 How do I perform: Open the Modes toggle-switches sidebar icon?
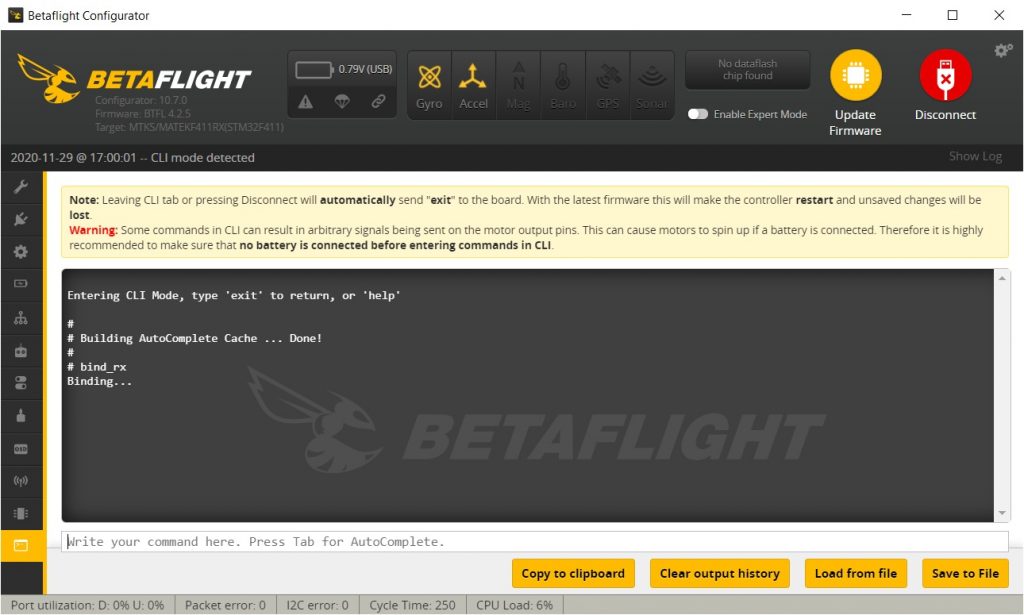pos(21,383)
